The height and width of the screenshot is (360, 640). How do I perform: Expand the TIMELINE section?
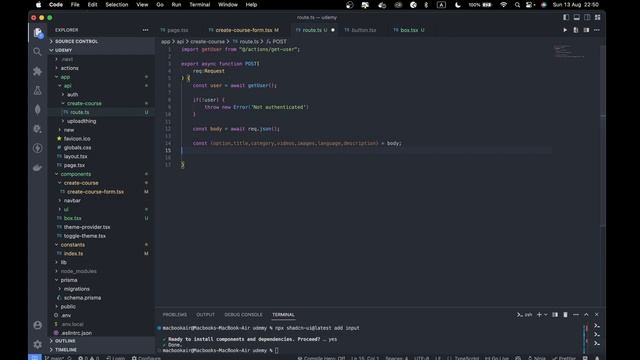tap(101, 350)
